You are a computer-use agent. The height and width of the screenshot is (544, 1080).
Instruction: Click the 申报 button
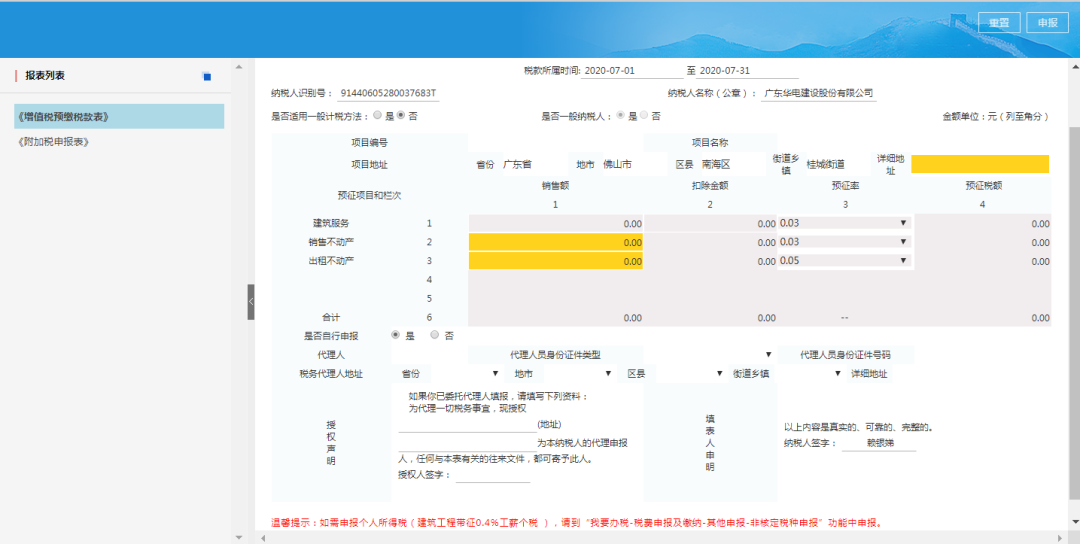pos(1047,23)
